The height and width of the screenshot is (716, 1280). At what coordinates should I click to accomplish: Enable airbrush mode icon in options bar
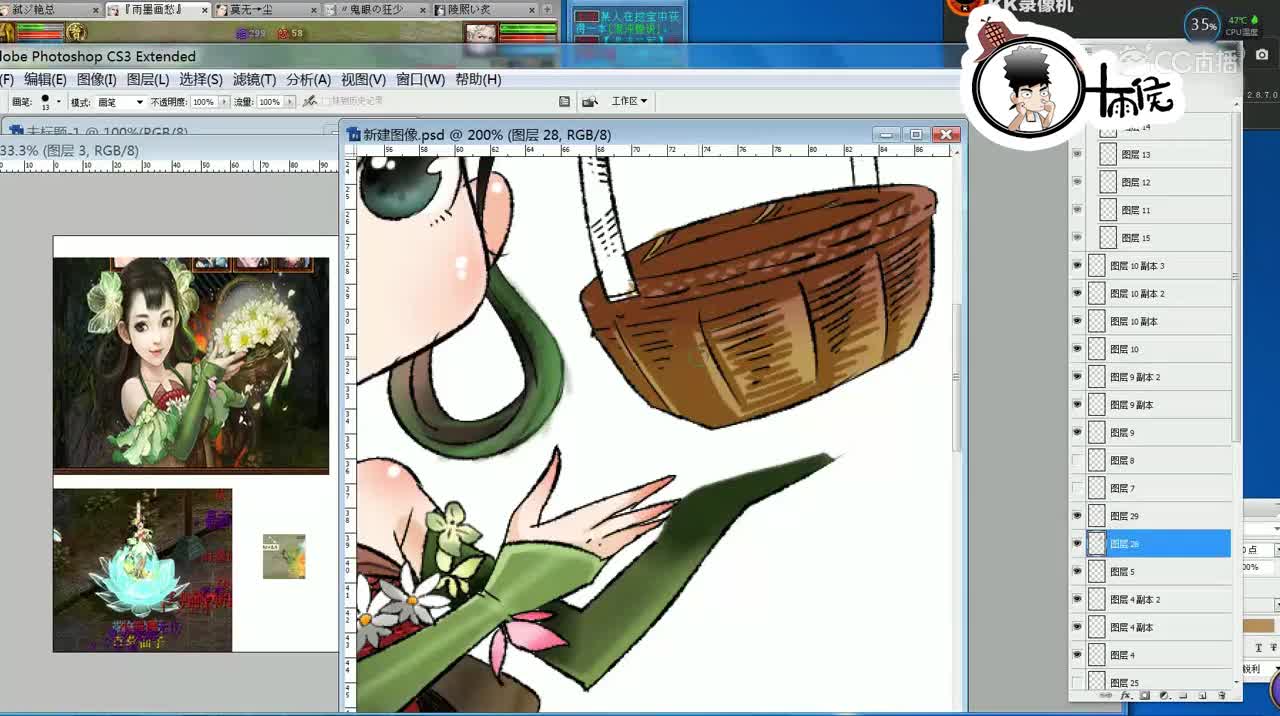pos(310,102)
